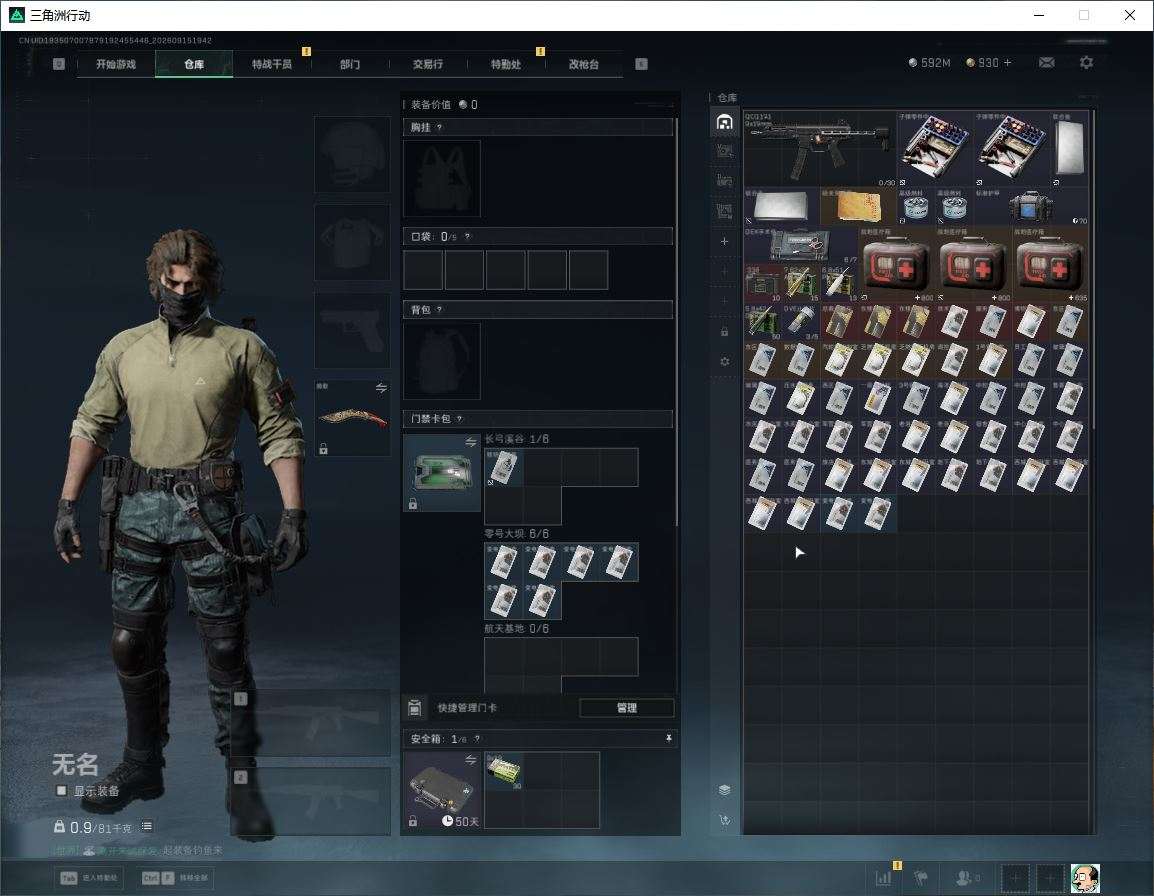Show help for 门禁卡包 question mark

(x=459, y=419)
